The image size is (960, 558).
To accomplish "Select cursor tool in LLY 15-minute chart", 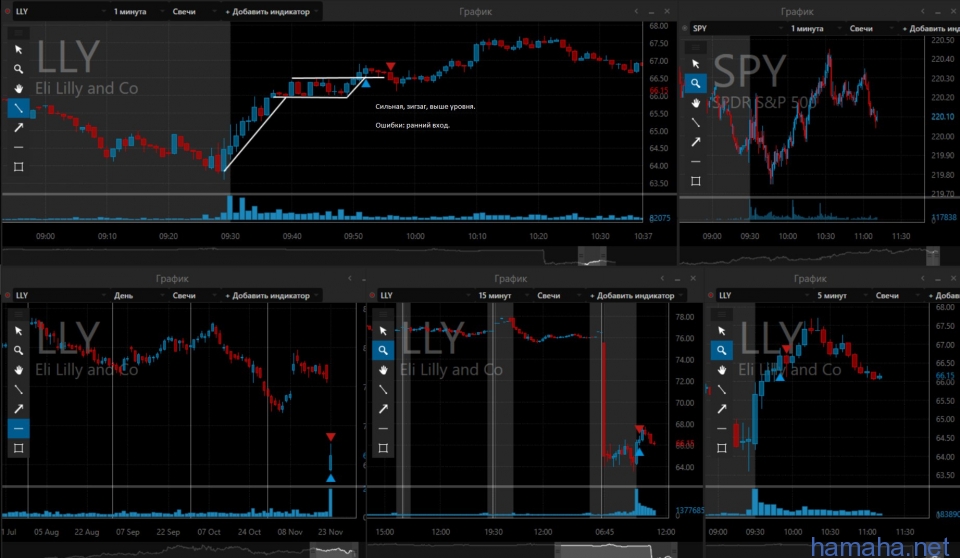I will 383,331.
